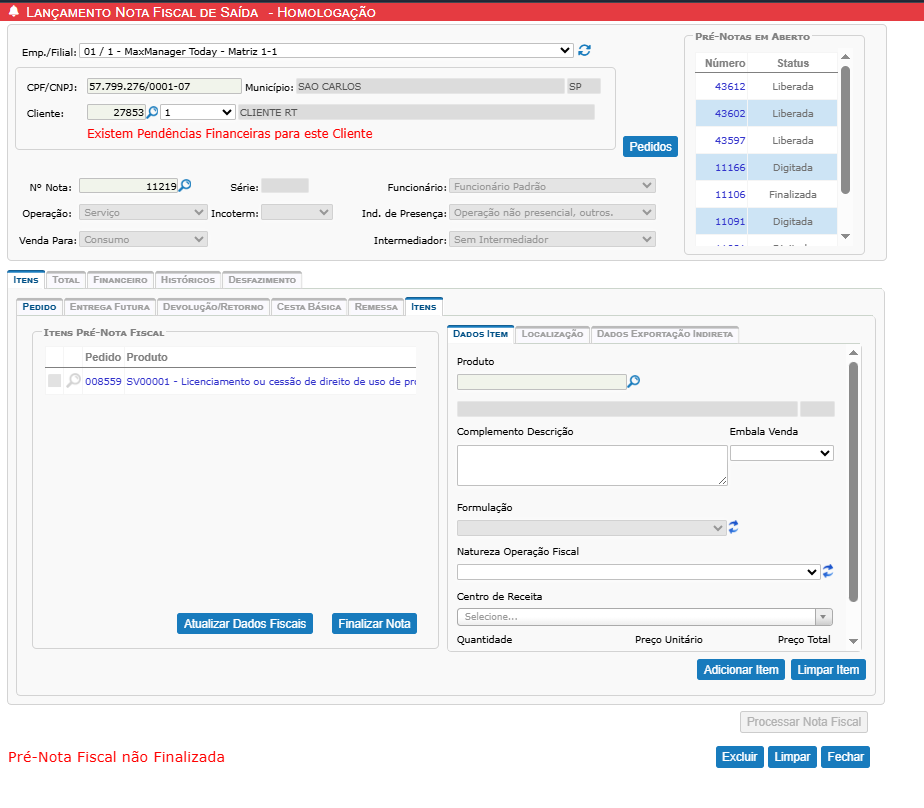
Task: Open the Localização tab
Action: point(552,334)
